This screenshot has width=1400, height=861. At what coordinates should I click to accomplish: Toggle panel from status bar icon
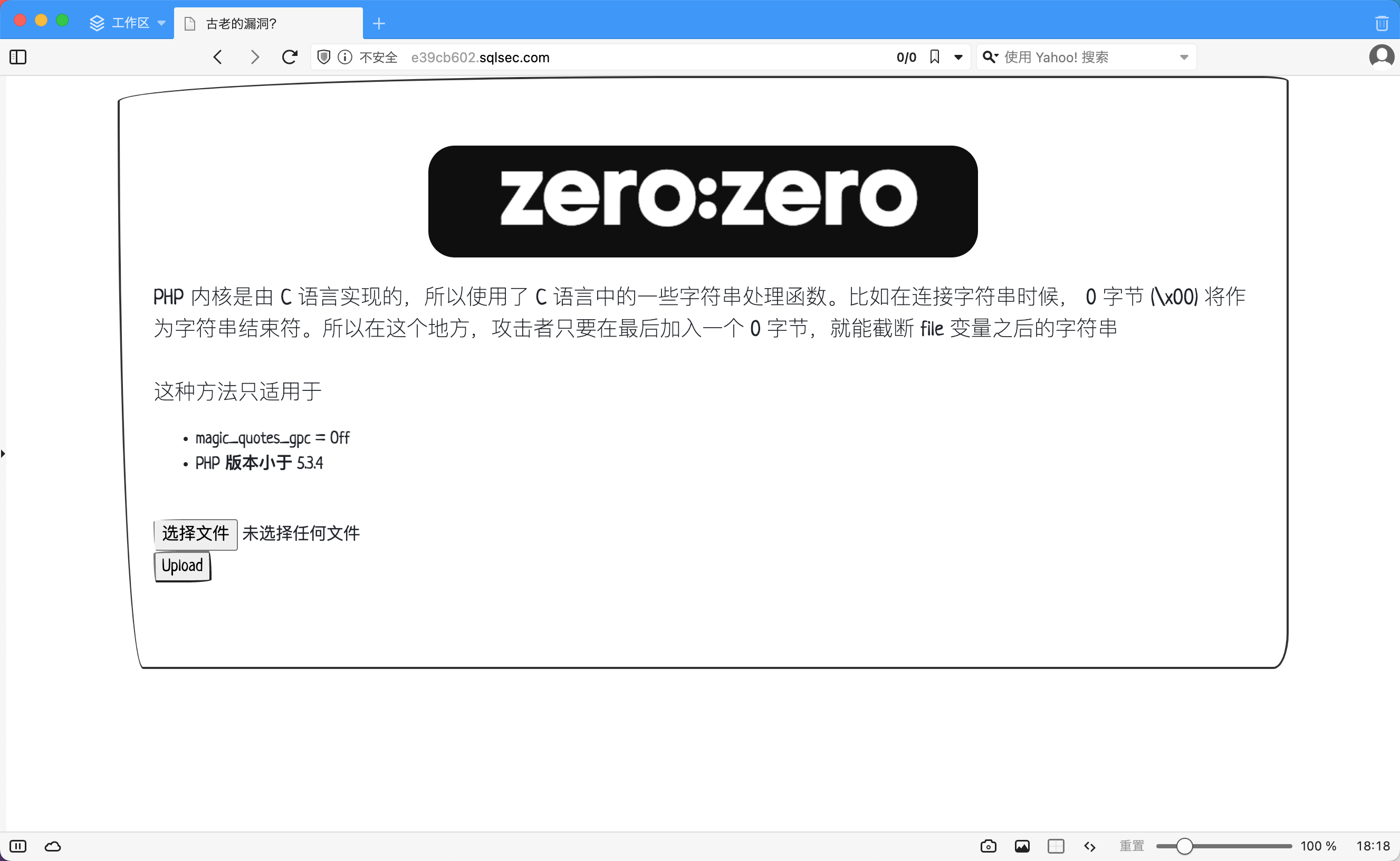18,846
